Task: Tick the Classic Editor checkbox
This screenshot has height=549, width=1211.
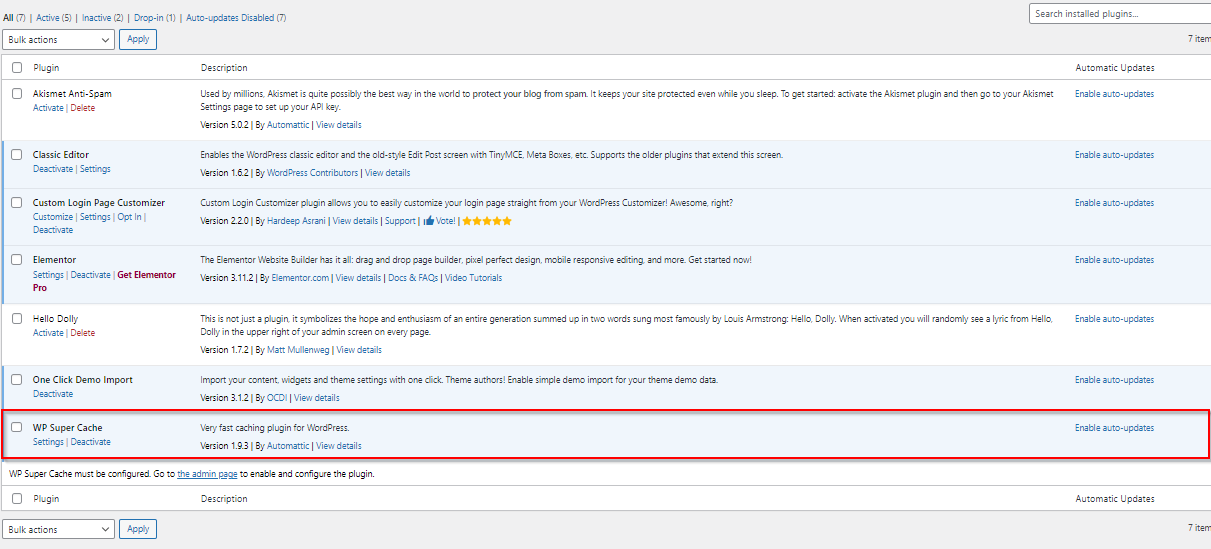Action: [17, 155]
